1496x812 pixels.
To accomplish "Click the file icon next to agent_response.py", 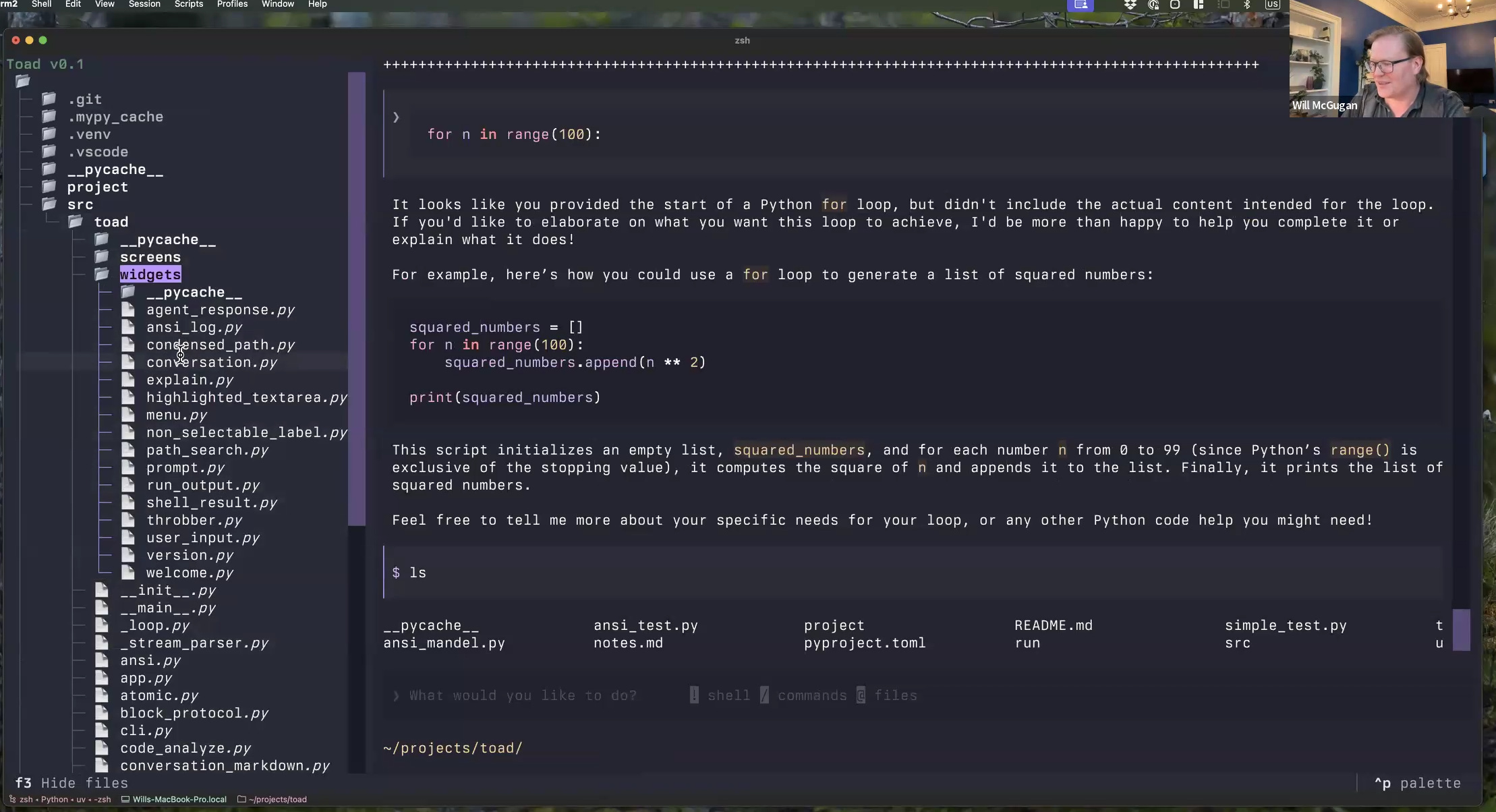I will (128, 310).
